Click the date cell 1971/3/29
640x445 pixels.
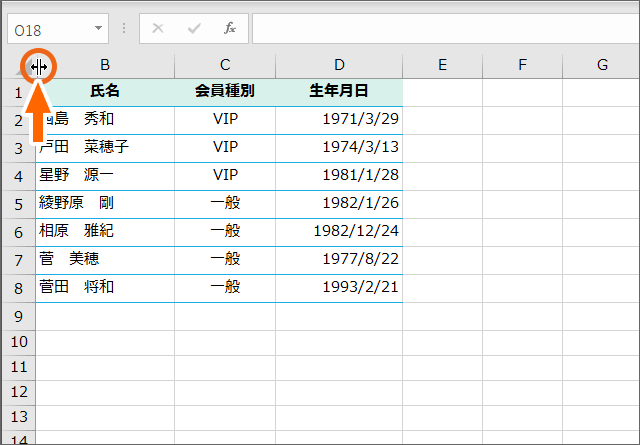[x=339, y=120]
